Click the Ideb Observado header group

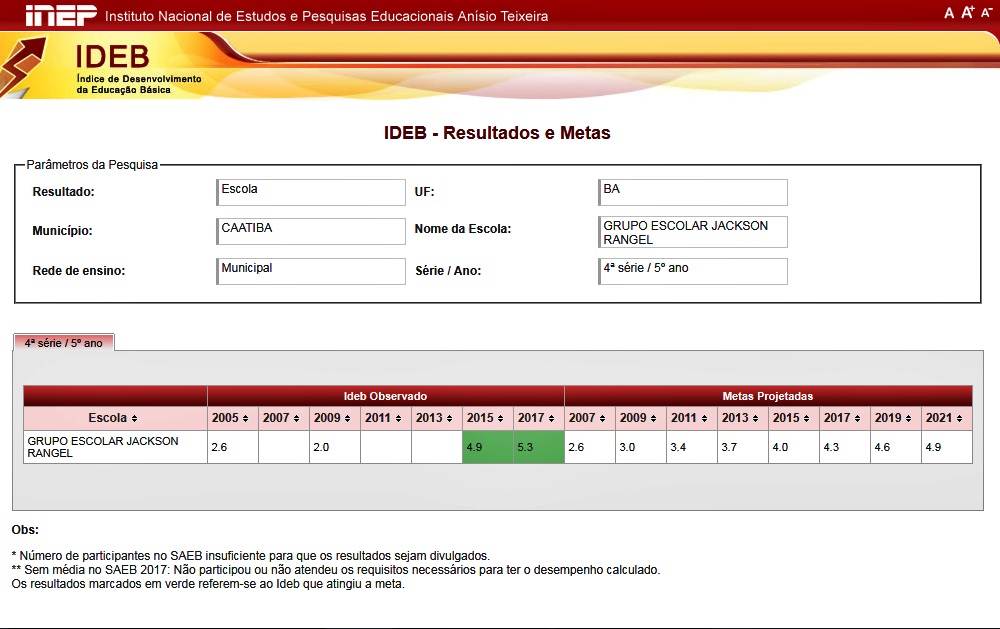385,396
